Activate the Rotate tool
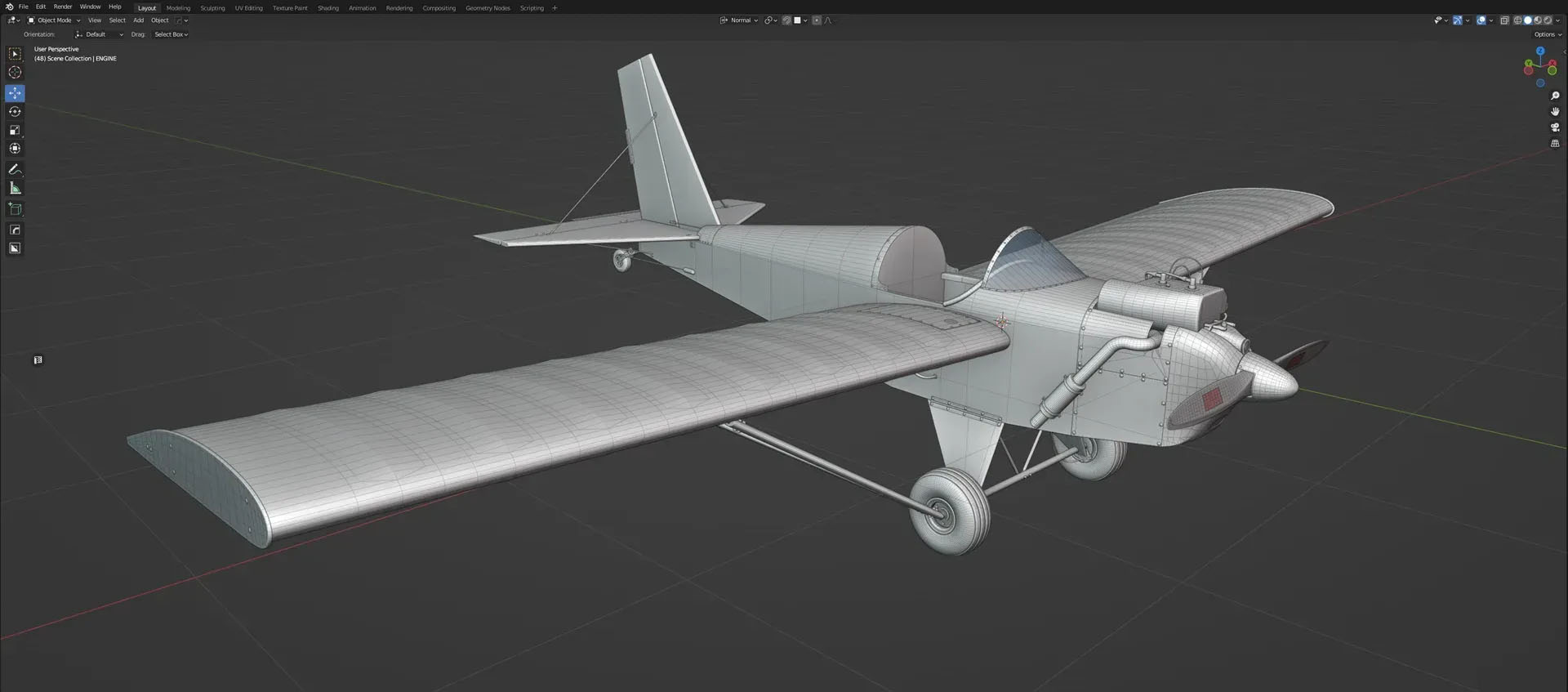The height and width of the screenshot is (692, 1568). [x=15, y=112]
